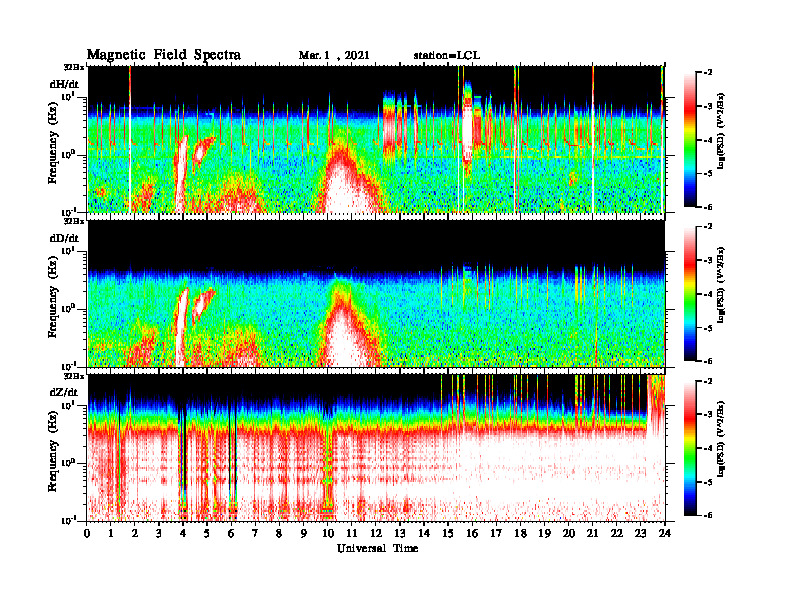The image size is (792, 612).
Task: Click hour tick label '20' on Universal Time axis
Action: pyautogui.click(x=568, y=533)
